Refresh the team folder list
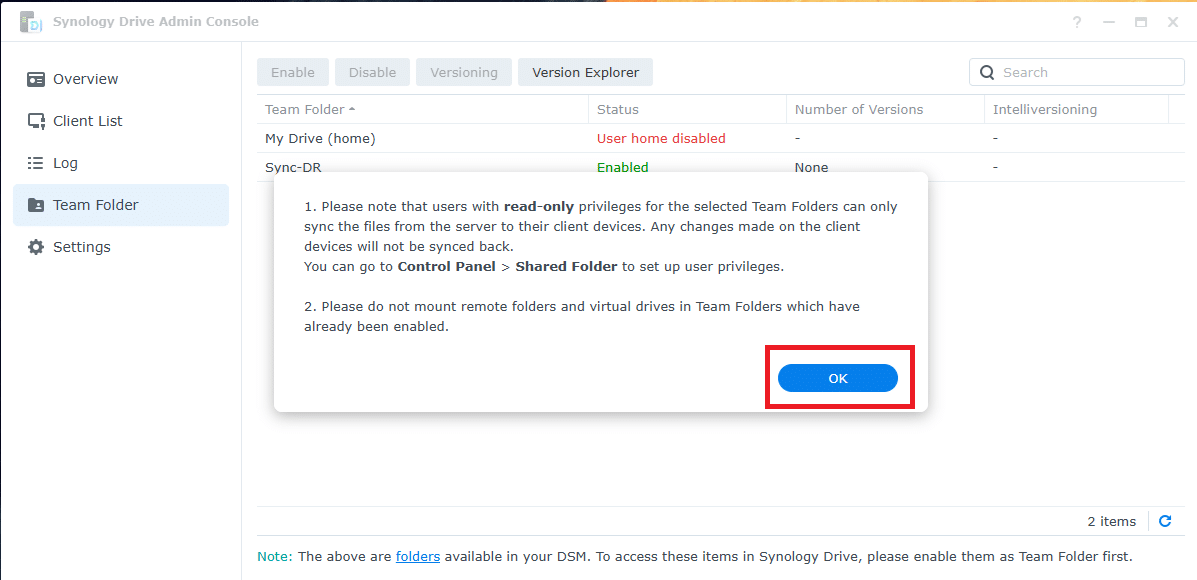The height and width of the screenshot is (580, 1197). tap(1165, 521)
